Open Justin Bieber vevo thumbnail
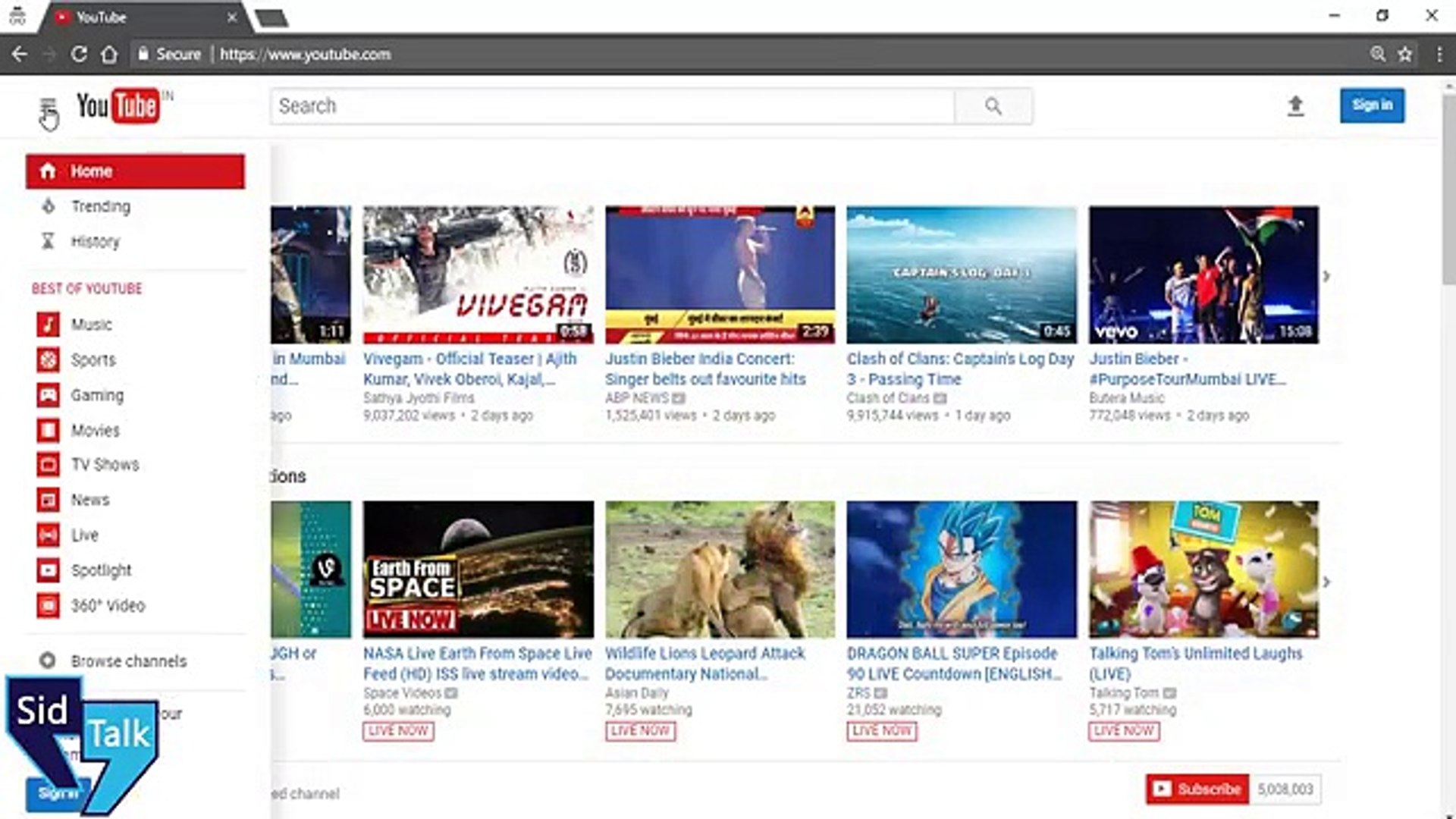This screenshot has width=1456, height=819. point(1203,275)
